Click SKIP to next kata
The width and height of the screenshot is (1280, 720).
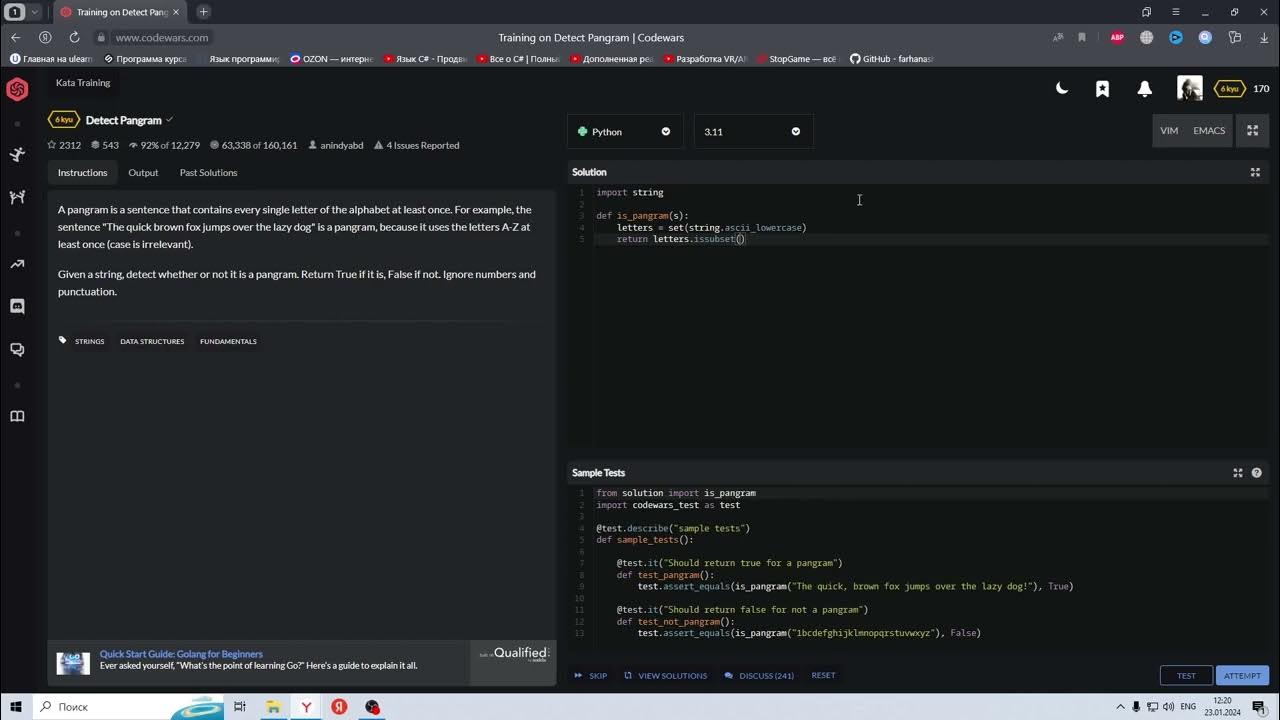[x=591, y=676]
